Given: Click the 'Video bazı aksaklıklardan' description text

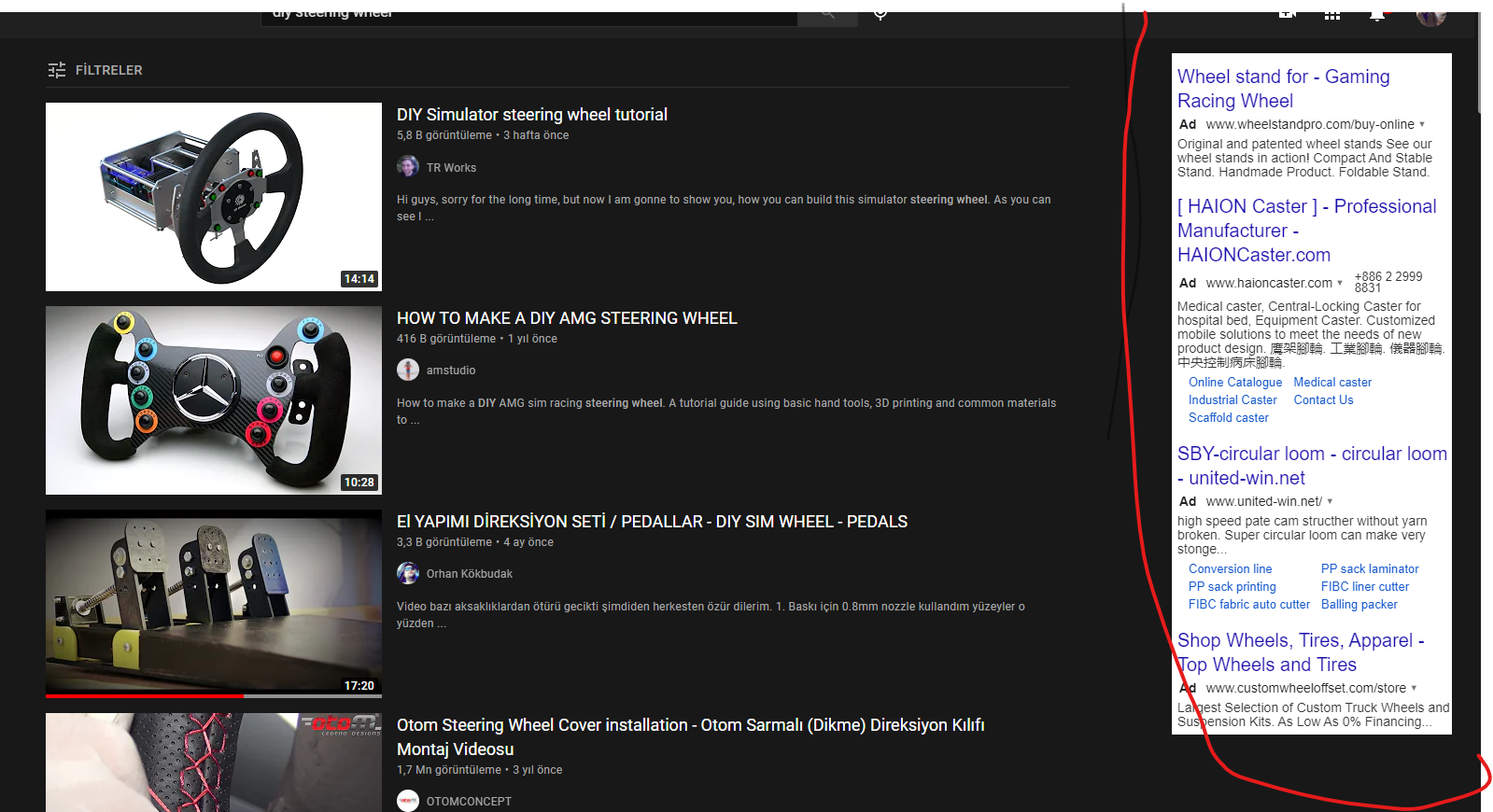Looking at the screenshot, I should pos(711,615).
